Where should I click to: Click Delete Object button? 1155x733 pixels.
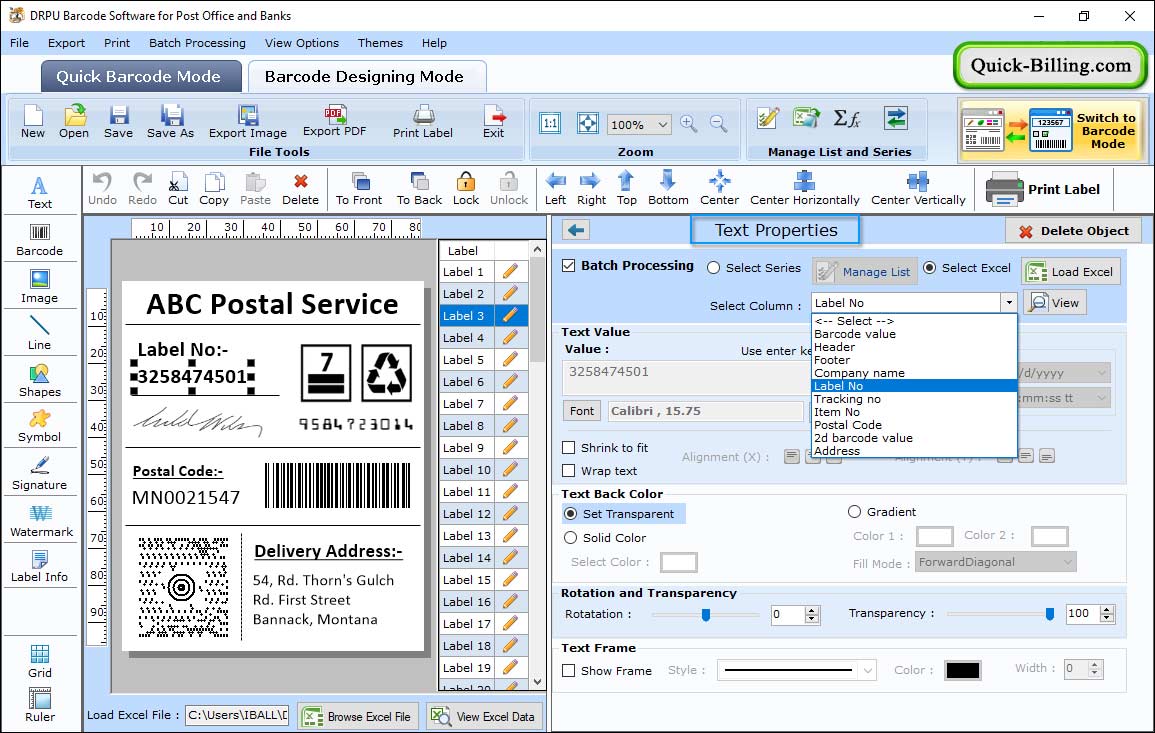click(1073, 231)
